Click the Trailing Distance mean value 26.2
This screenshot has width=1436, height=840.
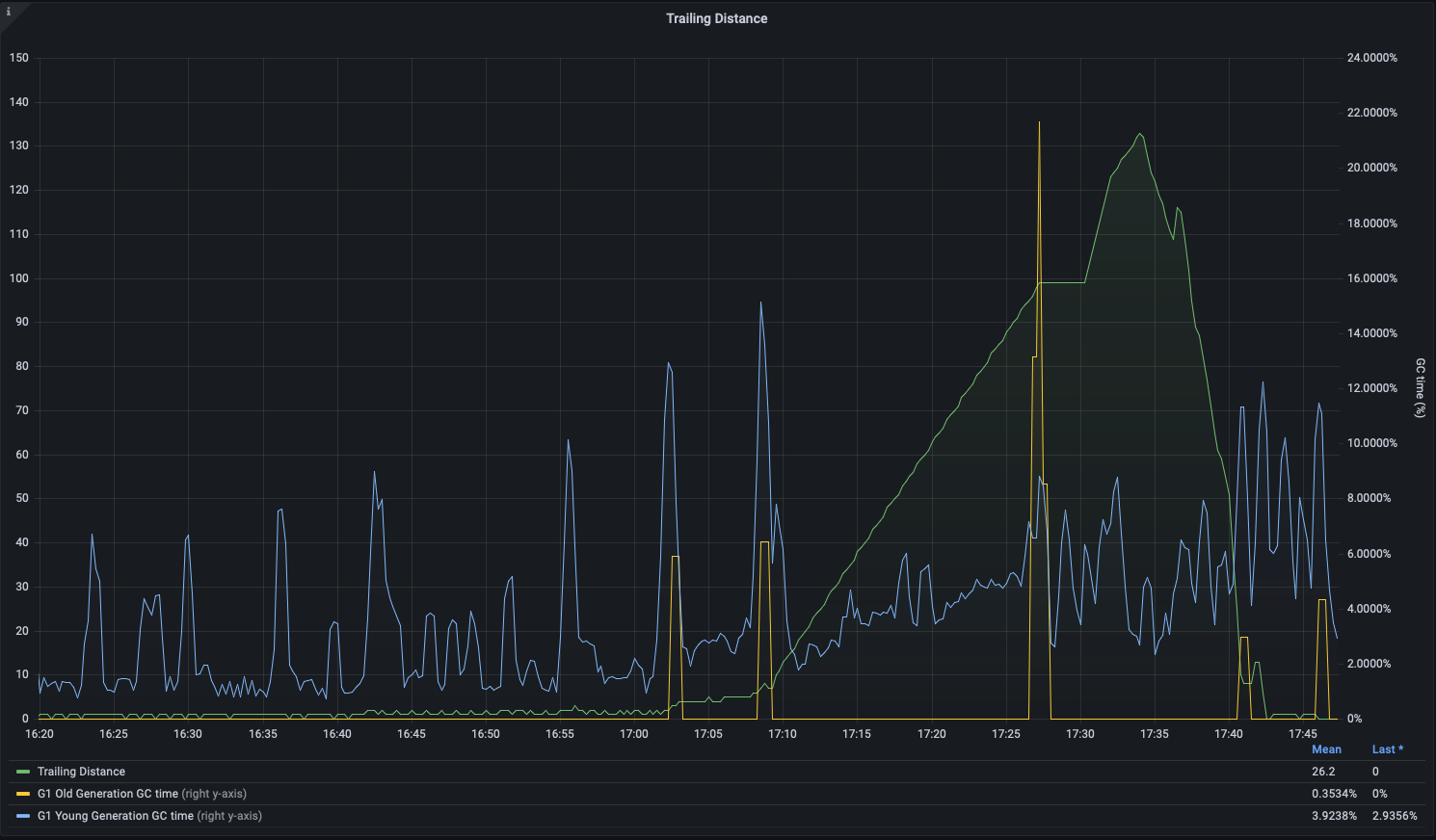1323,772
